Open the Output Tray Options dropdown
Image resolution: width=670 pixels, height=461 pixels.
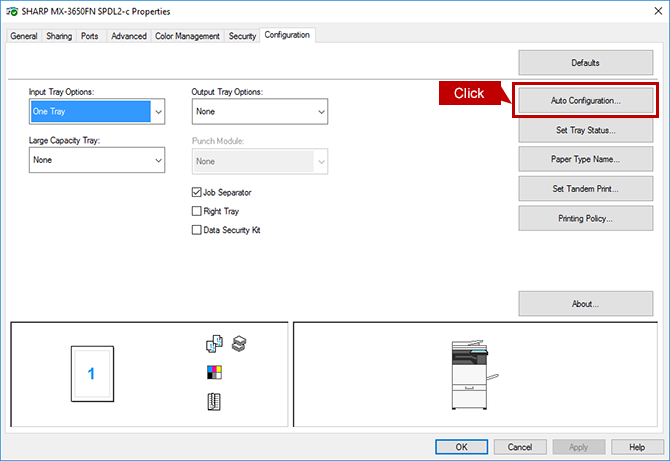click(x=260, y=112)
